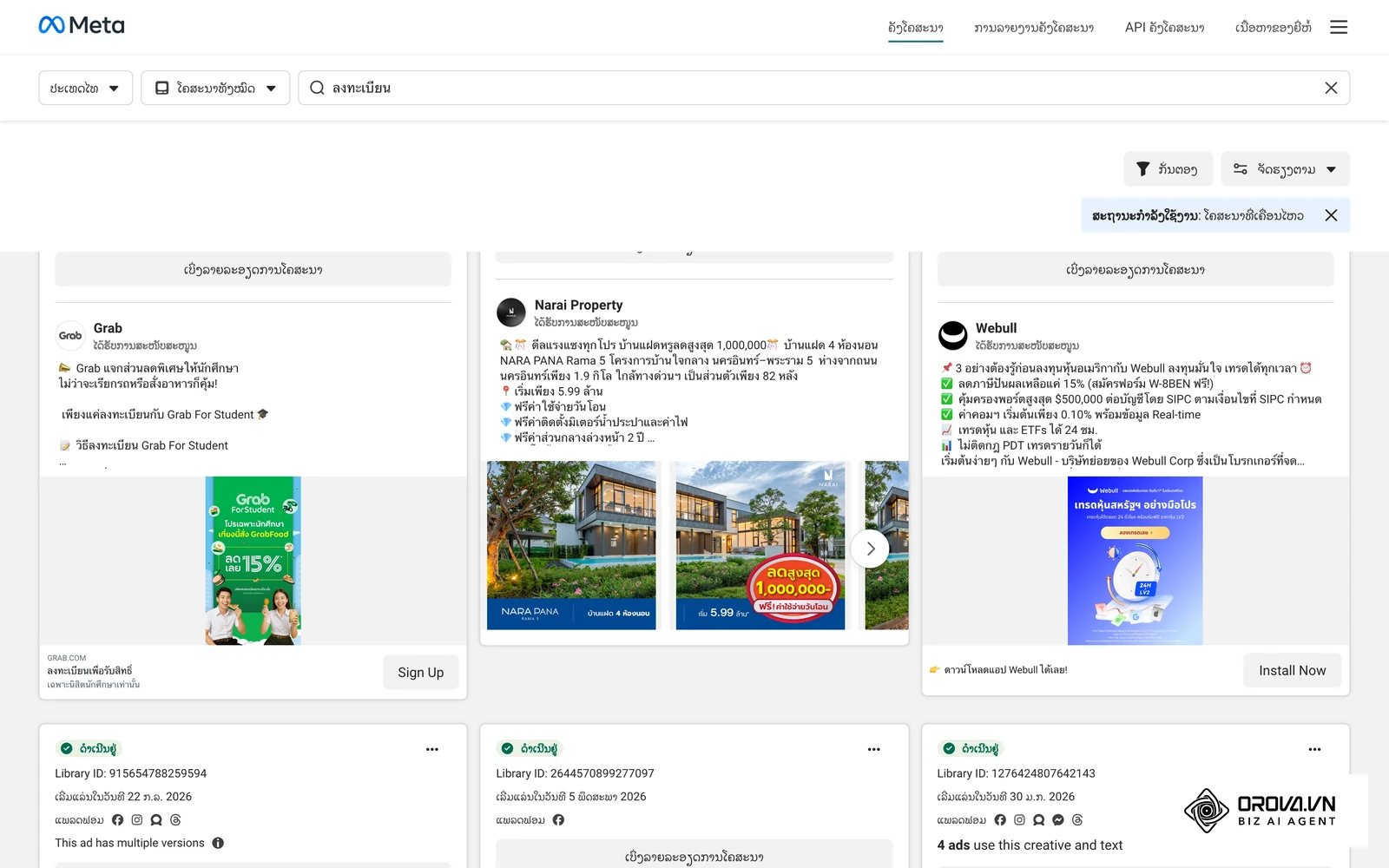
Task: Click Messenger platform icon for ad 1276424807642143
Action: [x=1057, y=819]
